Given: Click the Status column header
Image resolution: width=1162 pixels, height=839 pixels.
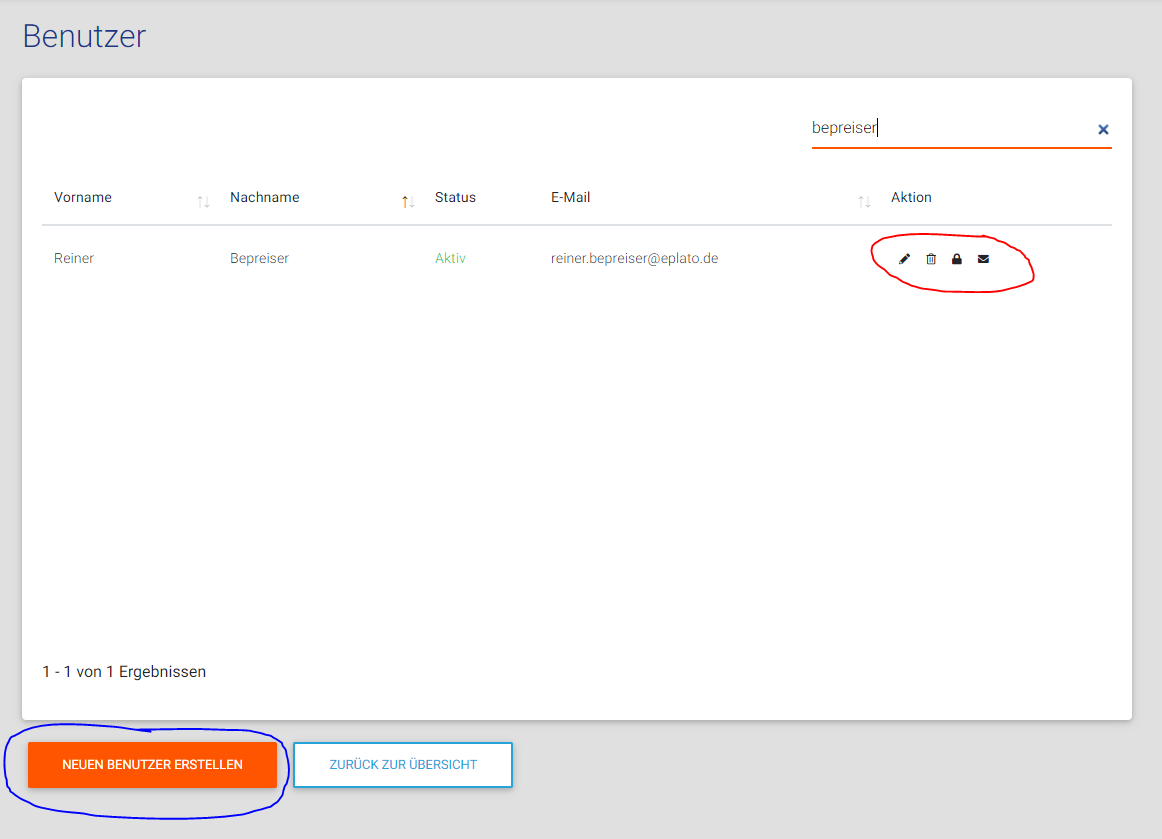Looking at the screenshot, I should tap(455, 197).
